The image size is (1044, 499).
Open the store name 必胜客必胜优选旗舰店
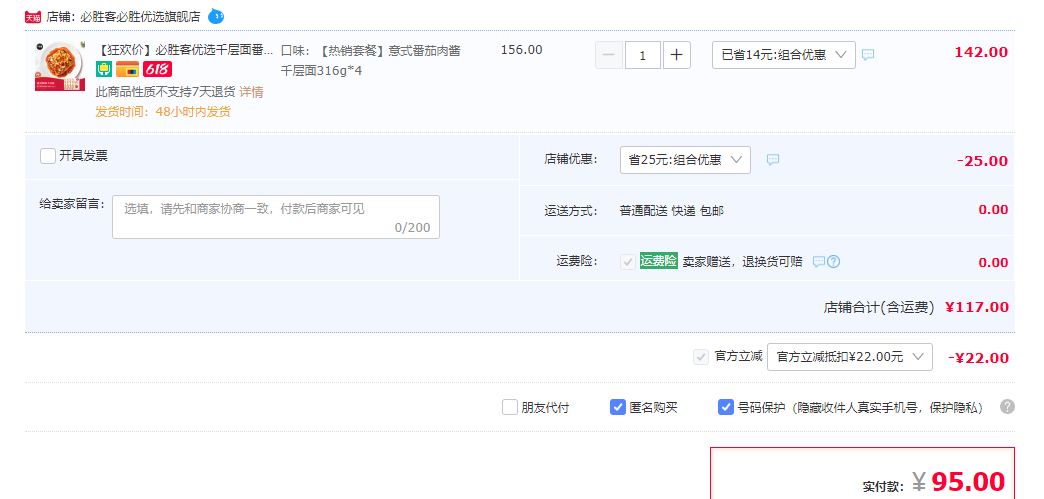(x=140, y=17)
